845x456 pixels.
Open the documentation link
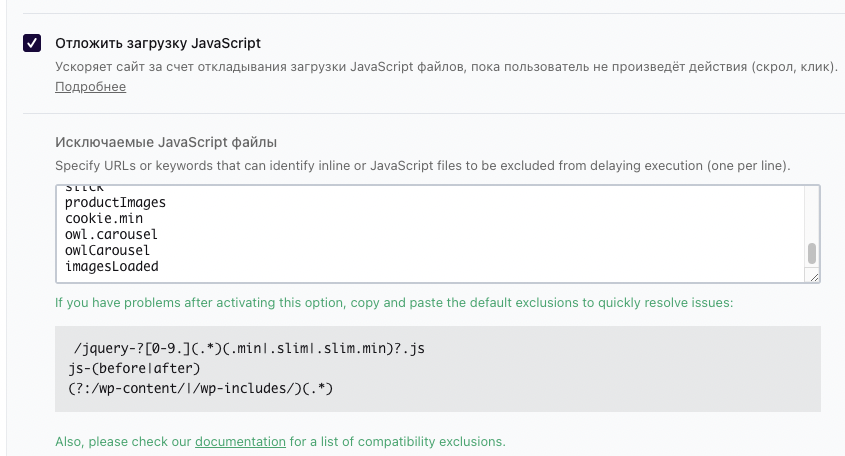[x=240, y=441]
